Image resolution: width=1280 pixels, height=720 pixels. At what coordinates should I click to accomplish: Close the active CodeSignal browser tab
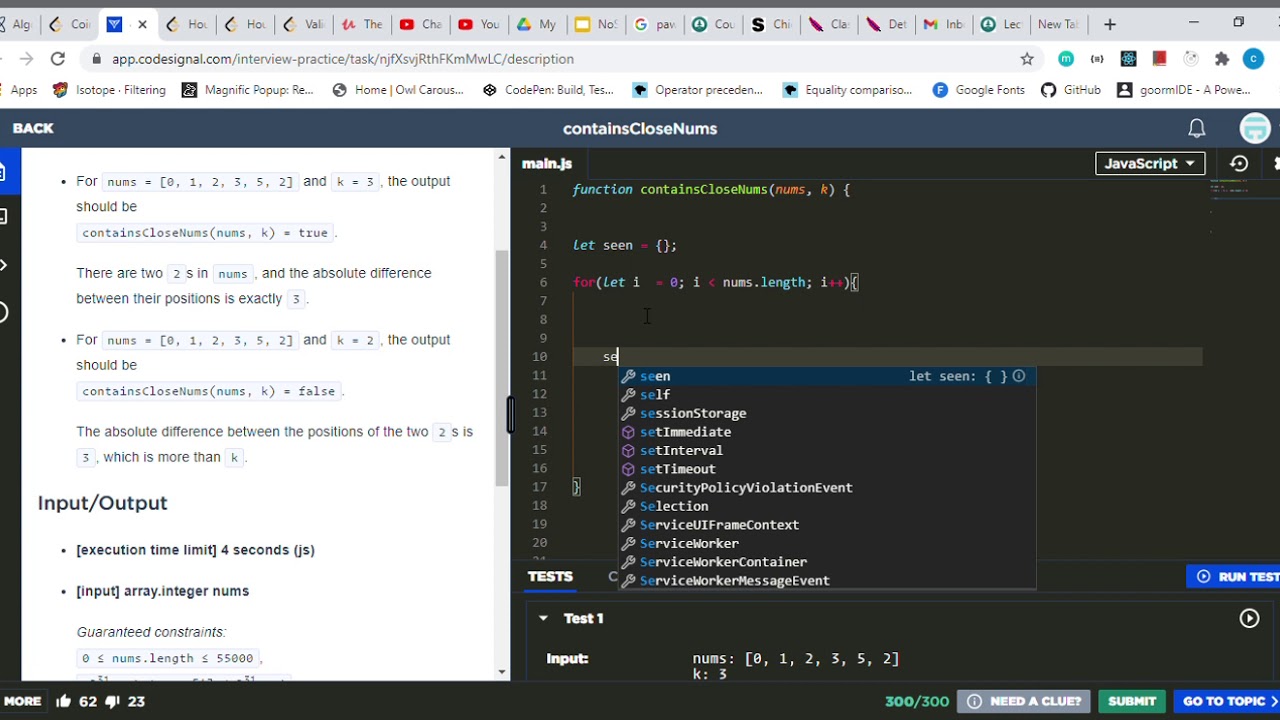141,24
